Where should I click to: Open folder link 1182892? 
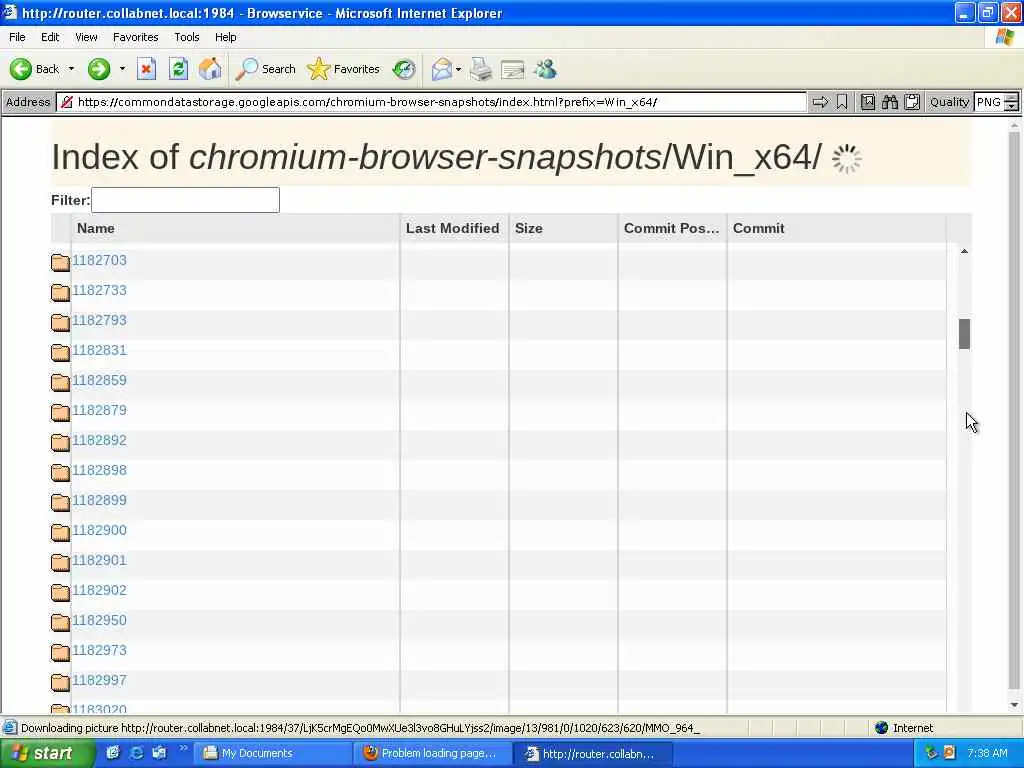pos(99,440)
